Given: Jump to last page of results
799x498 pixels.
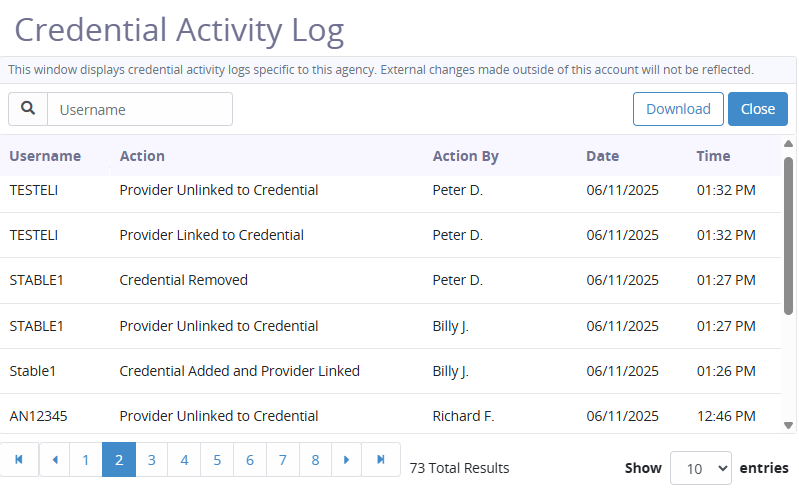Looking at the screenshot, I should pos(381,460).
